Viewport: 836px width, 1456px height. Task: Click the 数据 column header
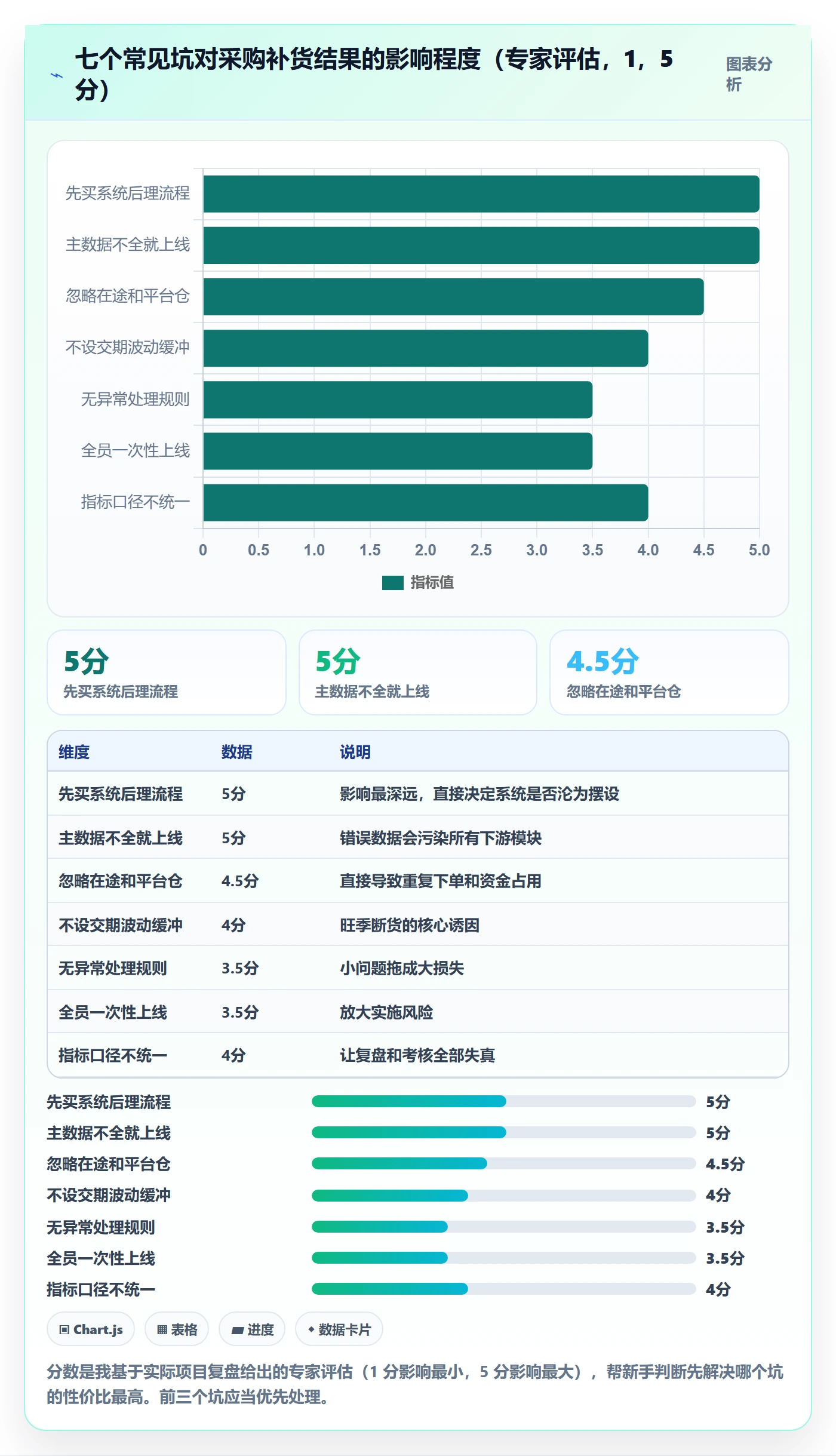[x=237, y=752]
